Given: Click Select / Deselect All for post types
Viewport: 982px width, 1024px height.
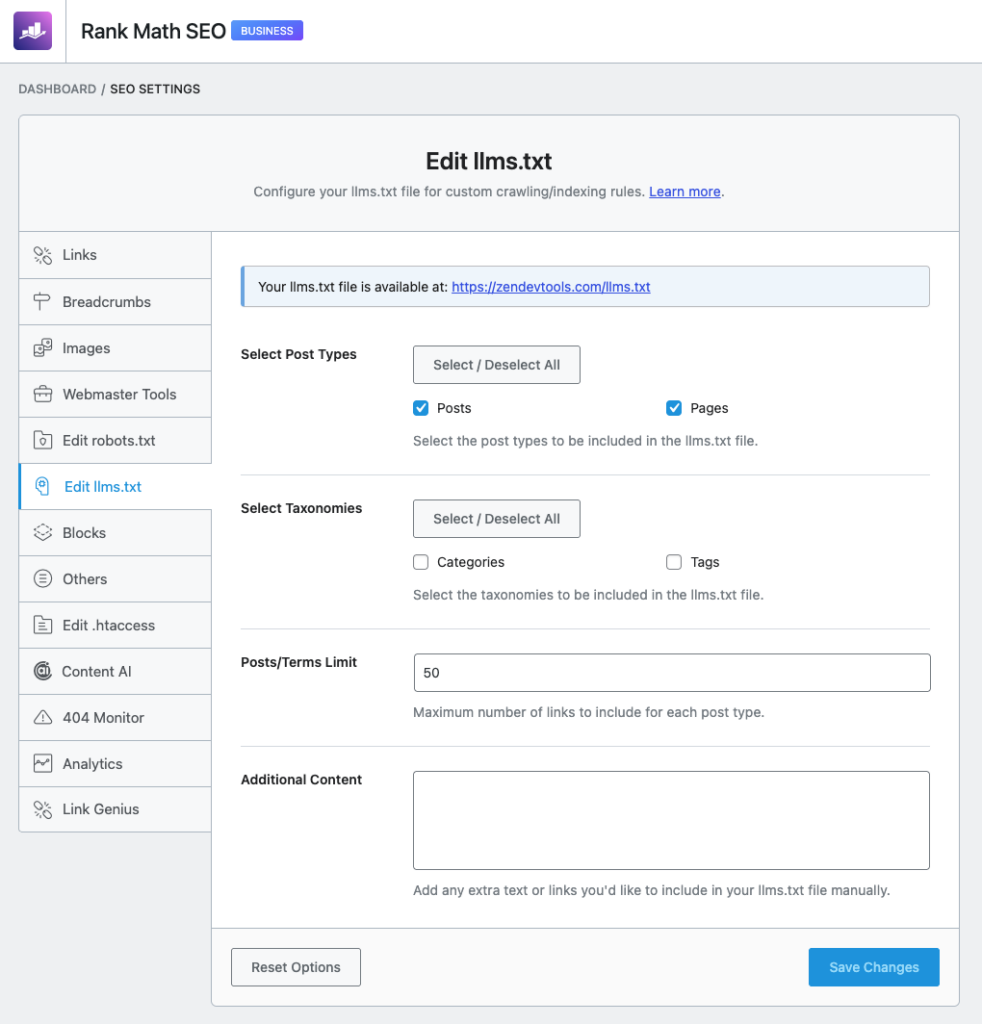Looking at the screenshot, I should coord(496,365).
